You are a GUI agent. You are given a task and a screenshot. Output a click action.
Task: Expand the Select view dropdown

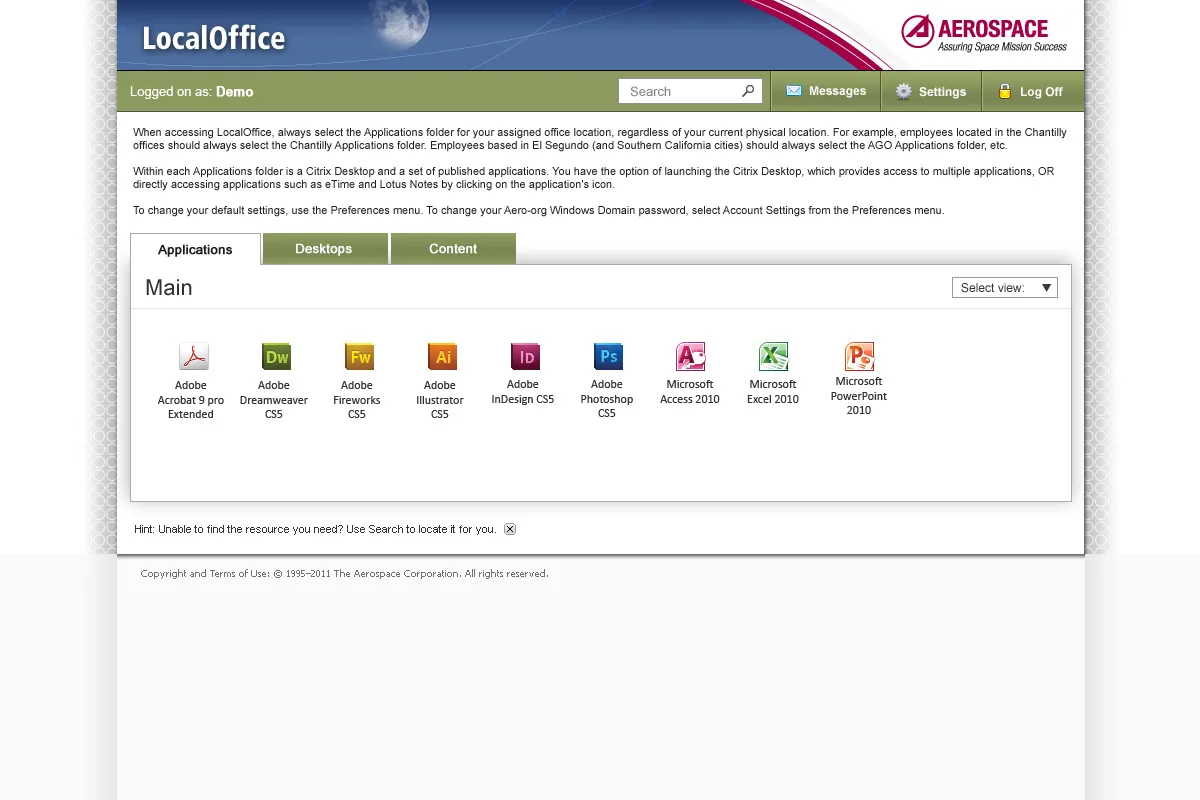(1005, 288)
